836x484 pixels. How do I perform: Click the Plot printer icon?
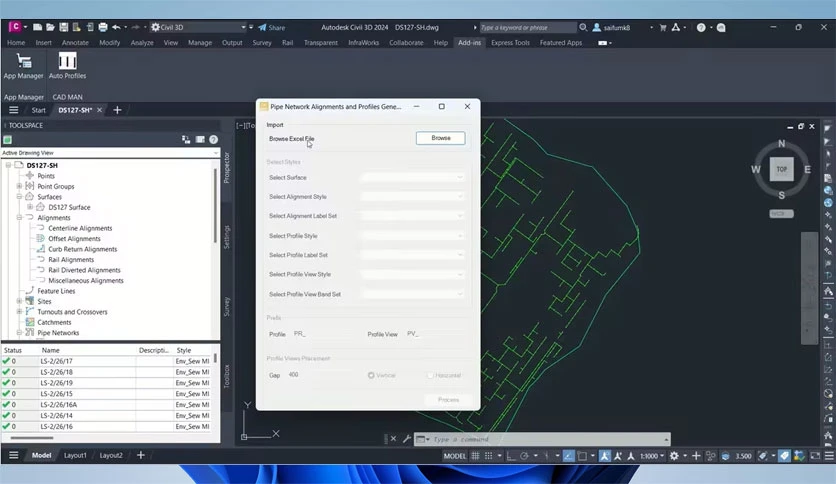tap(103, 27)
